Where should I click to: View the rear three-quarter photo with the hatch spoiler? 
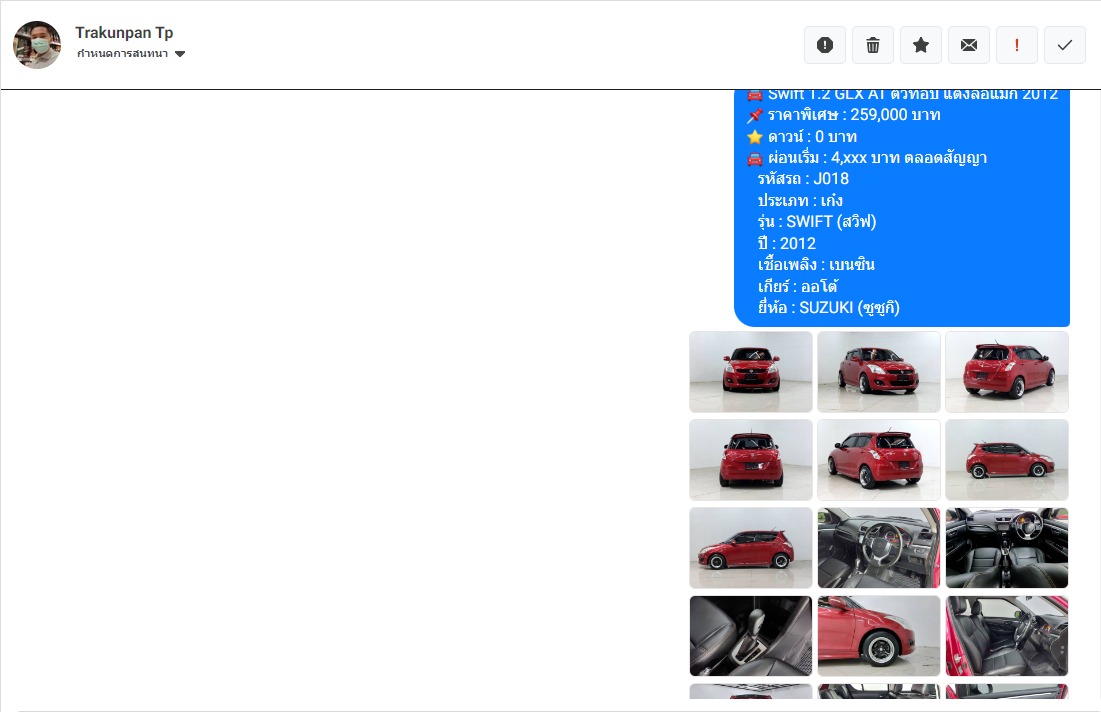pyautogui.click(x=1006, y=372)
